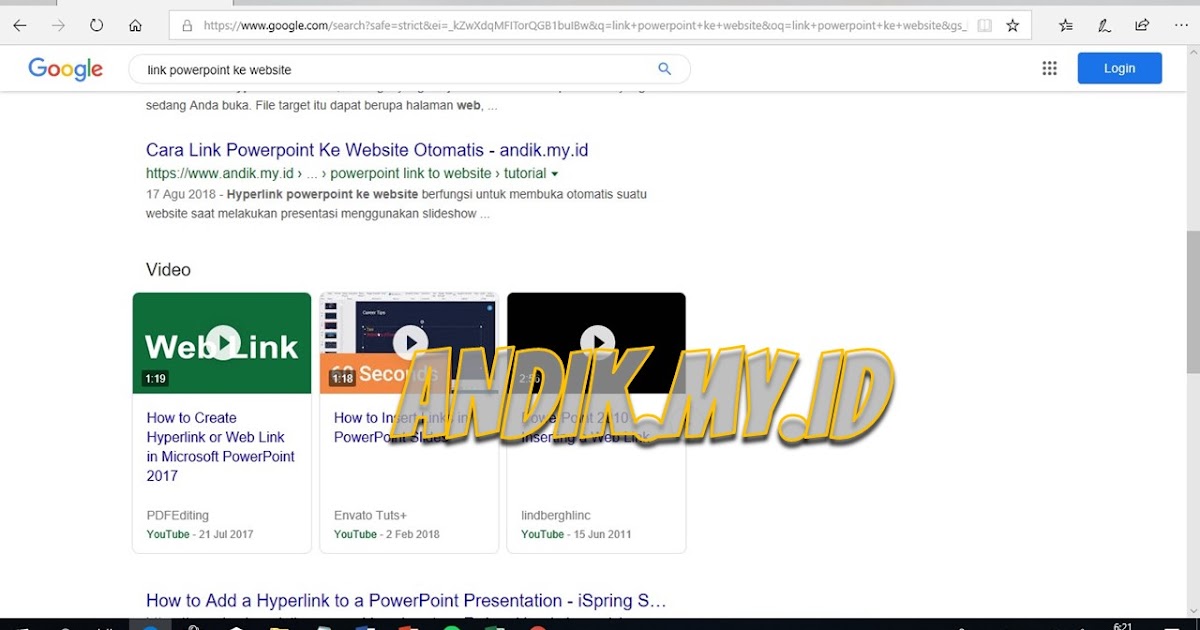
Task: Open the Settings and more (...) menu
Action: click(x=1180, y=25)
